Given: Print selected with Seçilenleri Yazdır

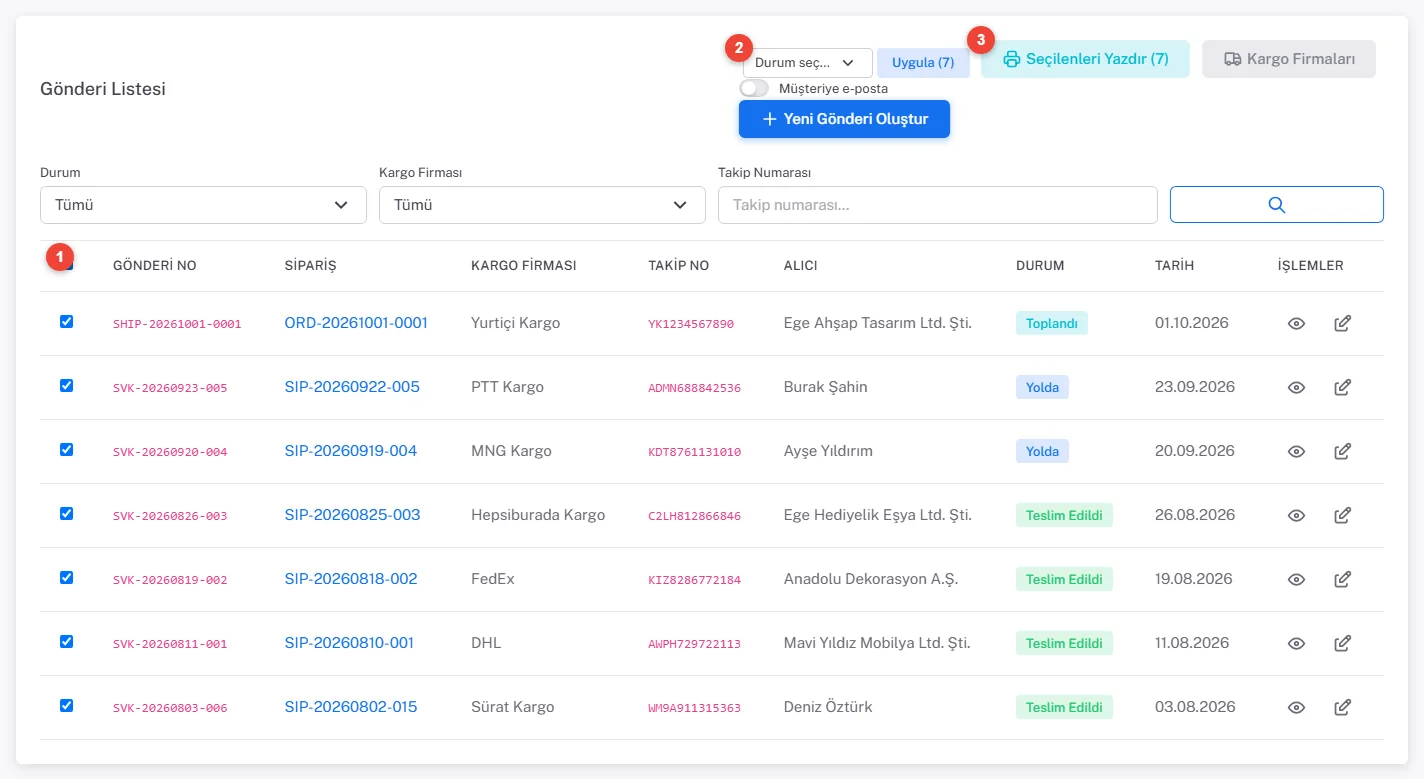Looking at the screenshot, I should (1085, 59).
